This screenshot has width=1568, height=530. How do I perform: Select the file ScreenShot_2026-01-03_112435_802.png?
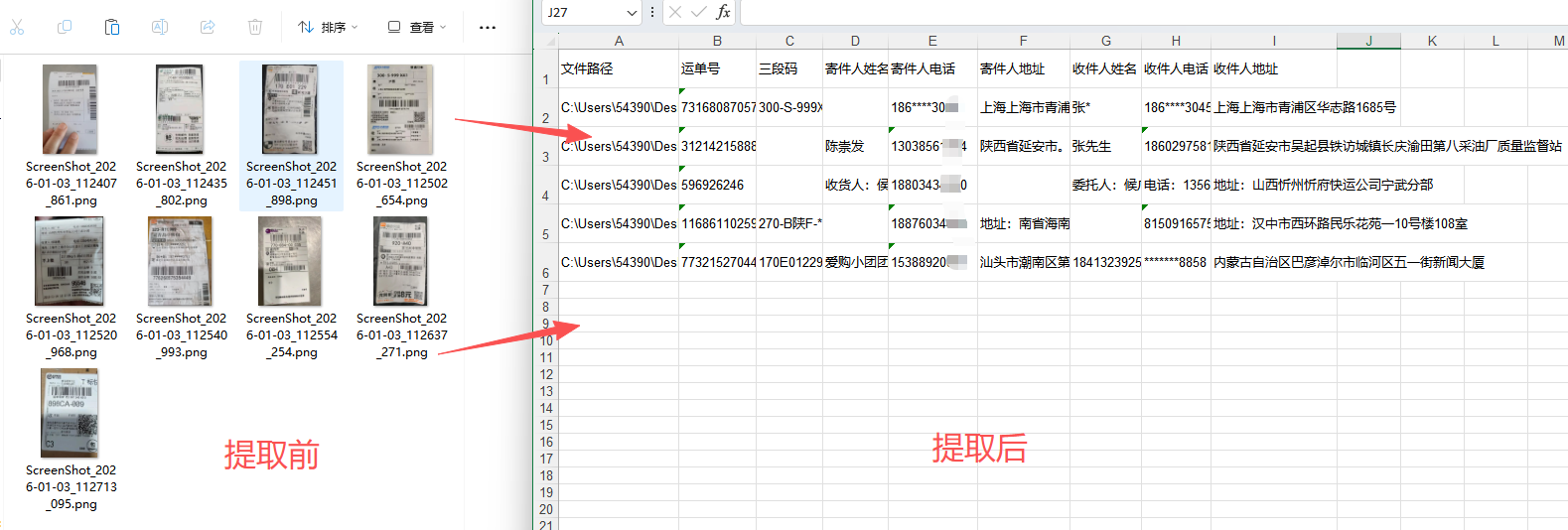pos(182,137)
